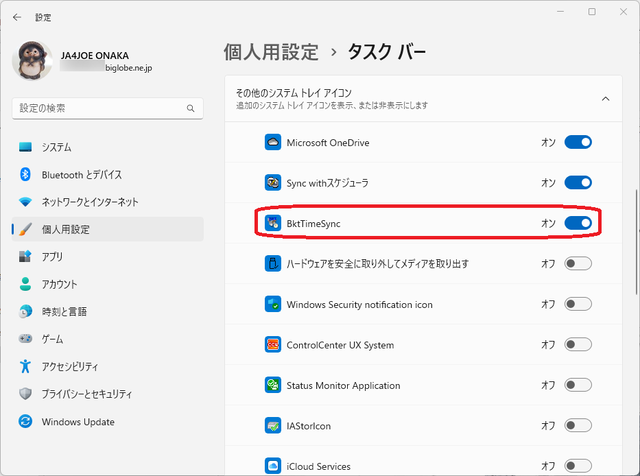Go to 個人用設定 breadcrumb link
This screenshot has width=640, height=476.
pos(271,52)
